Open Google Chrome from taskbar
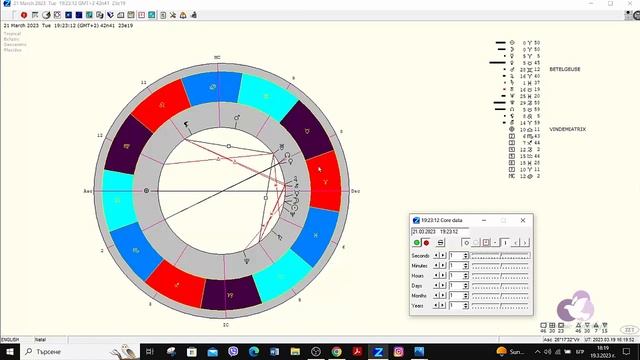The width and height of the screenshot is (640, 360). [336, 351]
